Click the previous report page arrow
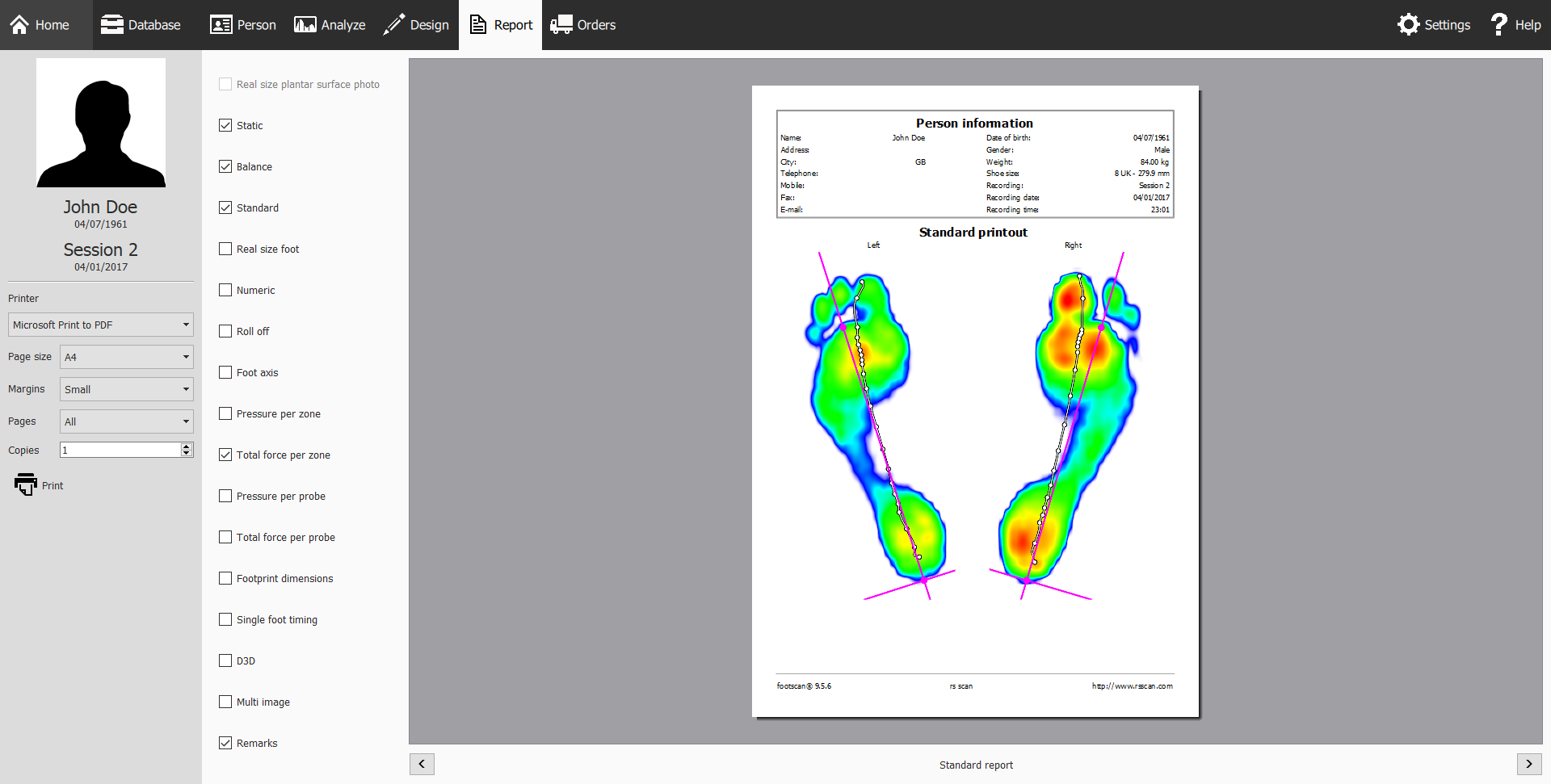This screenshot has width=1551, height=784. 422,764
